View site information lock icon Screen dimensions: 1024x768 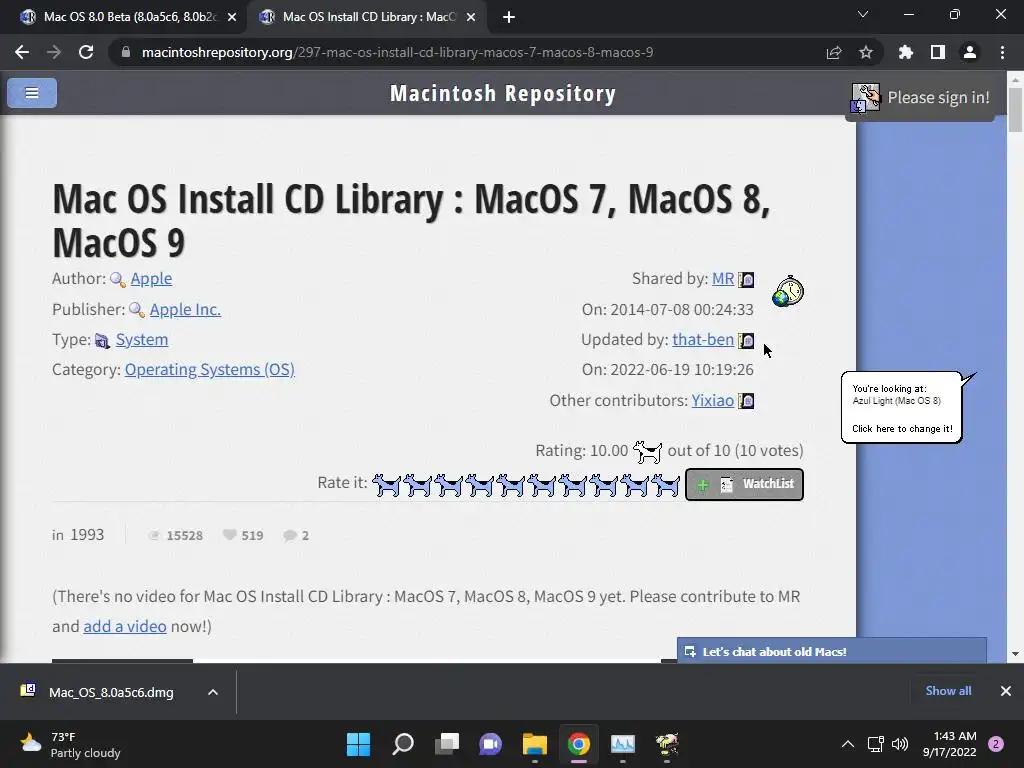[x=126, y=52]
